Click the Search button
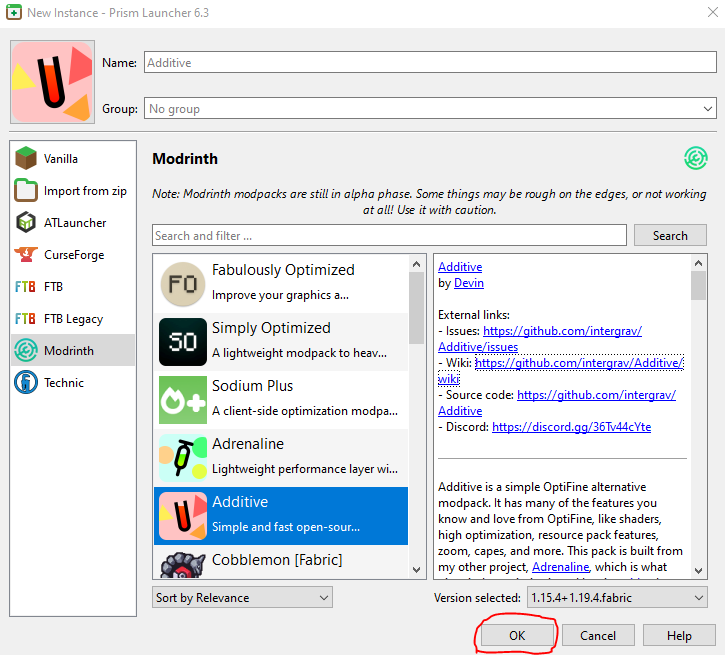Screen dimensions: 725x655 (670, 235)
